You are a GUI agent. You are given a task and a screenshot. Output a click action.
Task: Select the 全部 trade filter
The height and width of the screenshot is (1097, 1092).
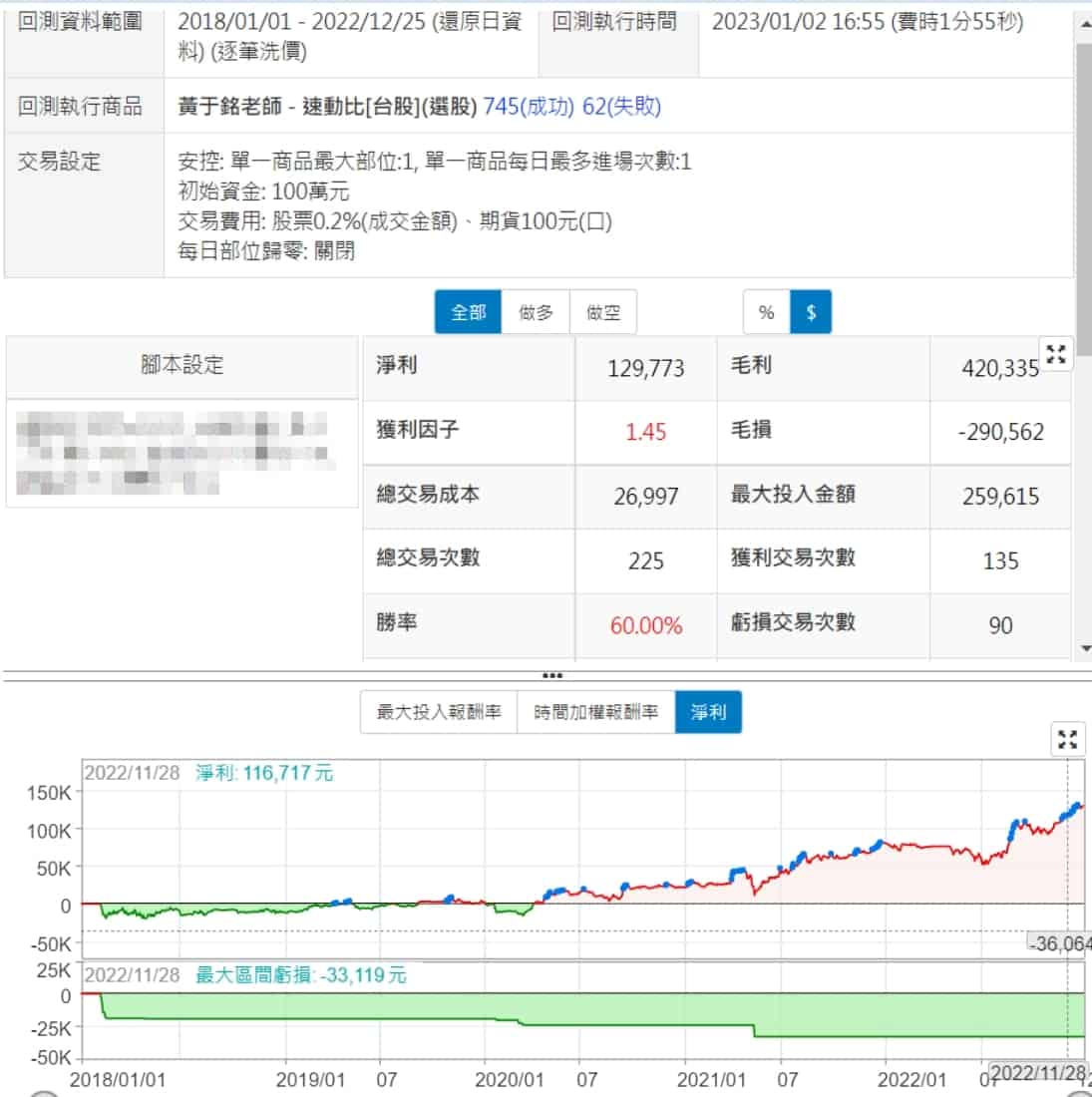click(468, 312)
